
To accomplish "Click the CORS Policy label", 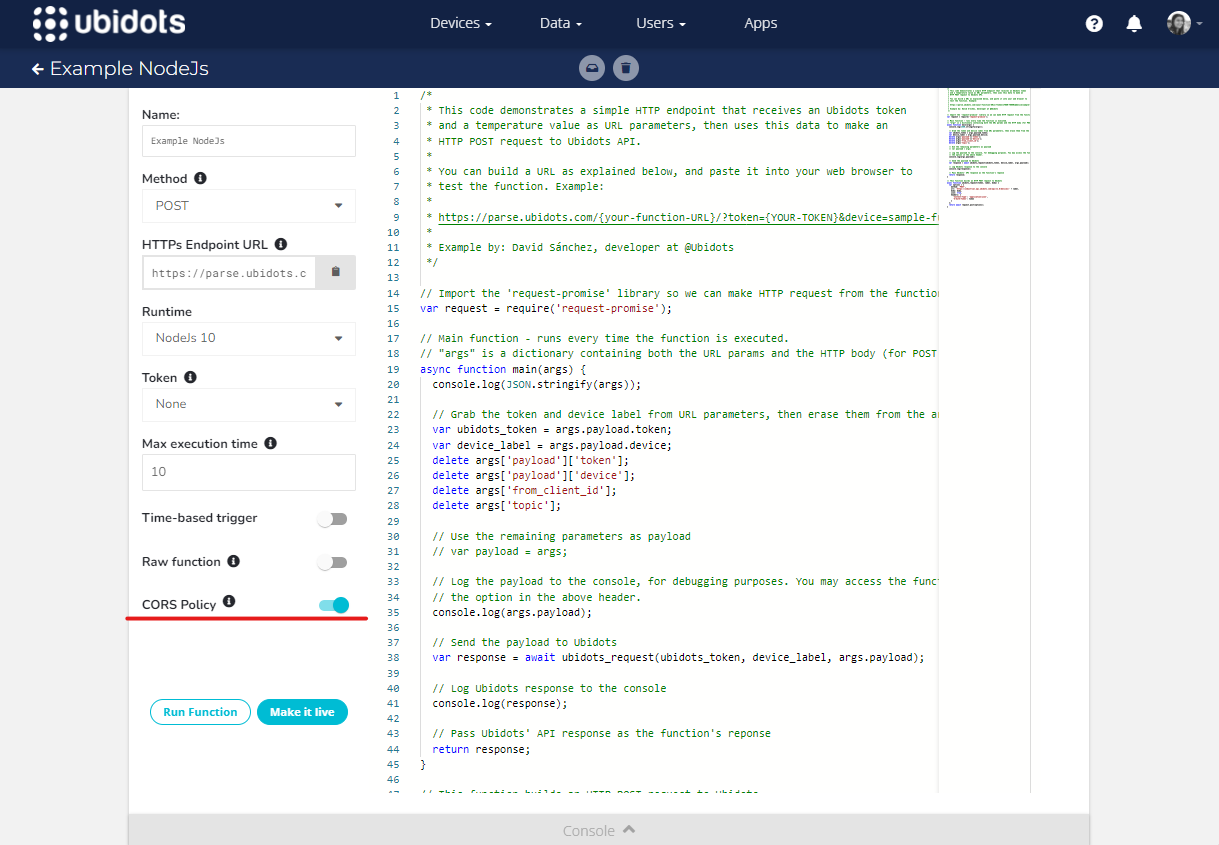I will (x=179, y=604).
